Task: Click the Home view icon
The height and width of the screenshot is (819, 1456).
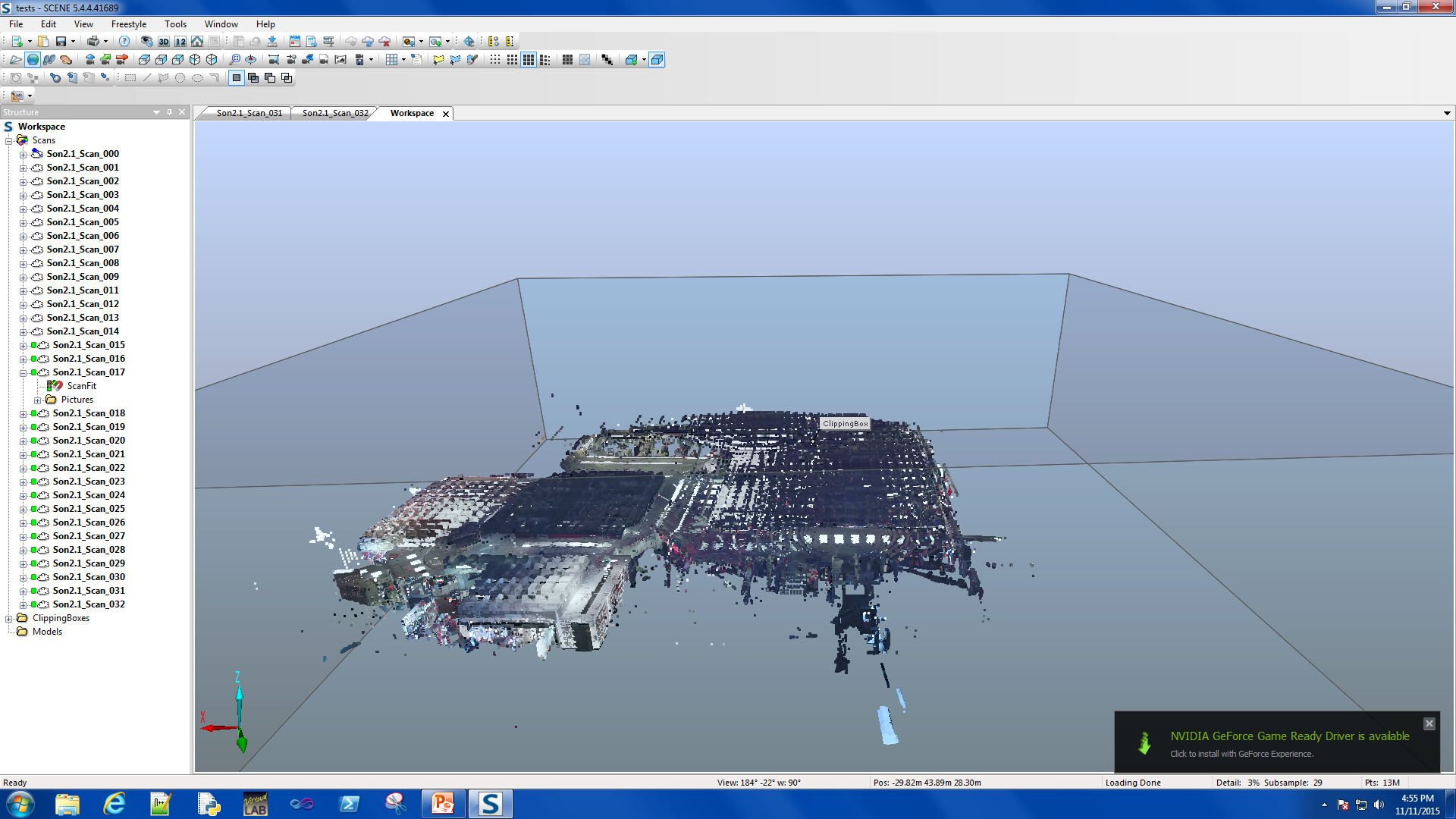Action: coord(197,42)
